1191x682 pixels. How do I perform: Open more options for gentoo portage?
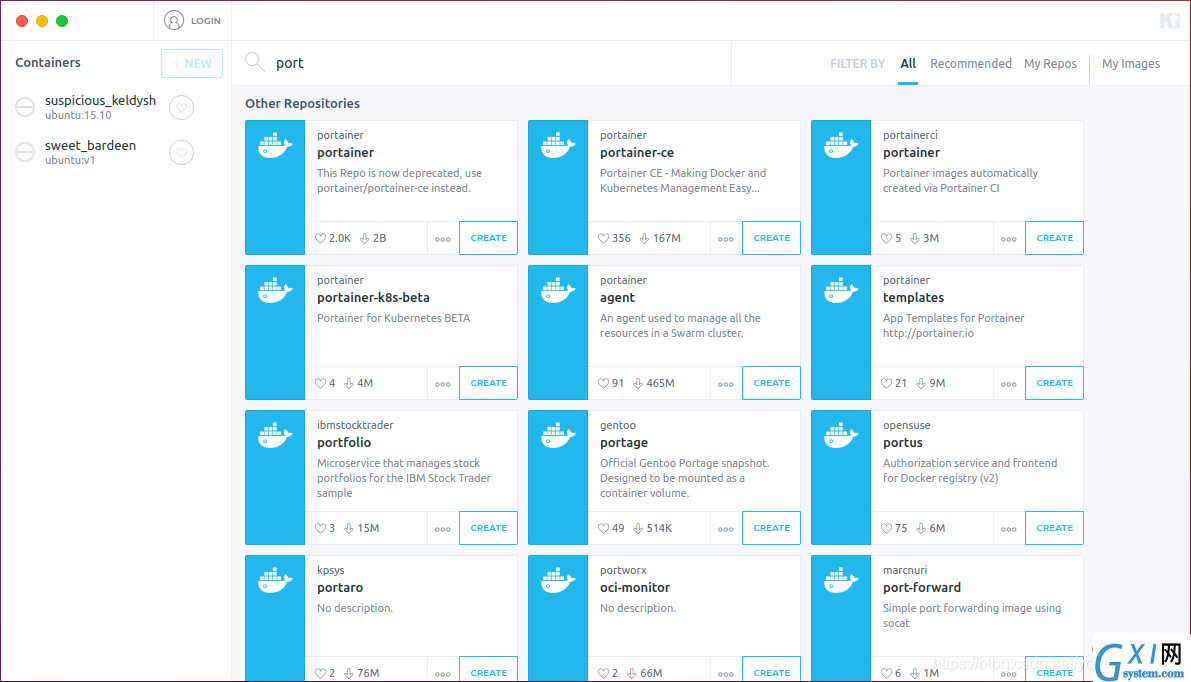tap(726, 529)
